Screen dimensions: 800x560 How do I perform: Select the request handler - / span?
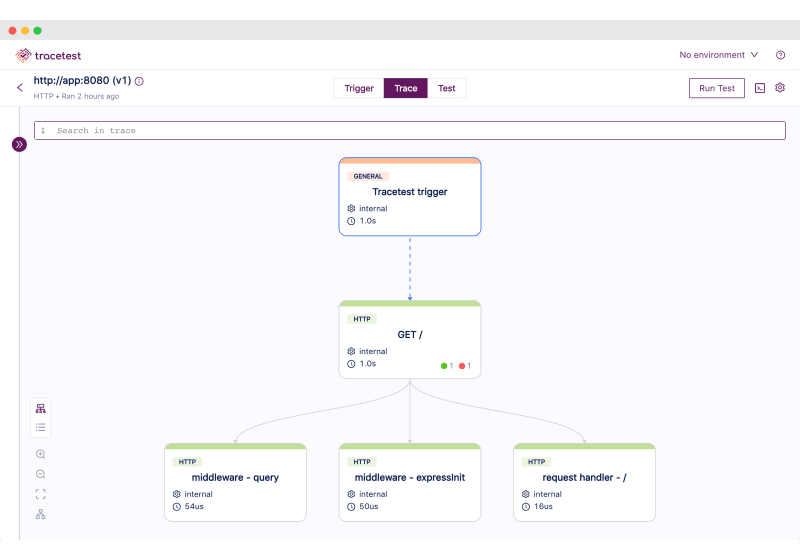point(584,482)
